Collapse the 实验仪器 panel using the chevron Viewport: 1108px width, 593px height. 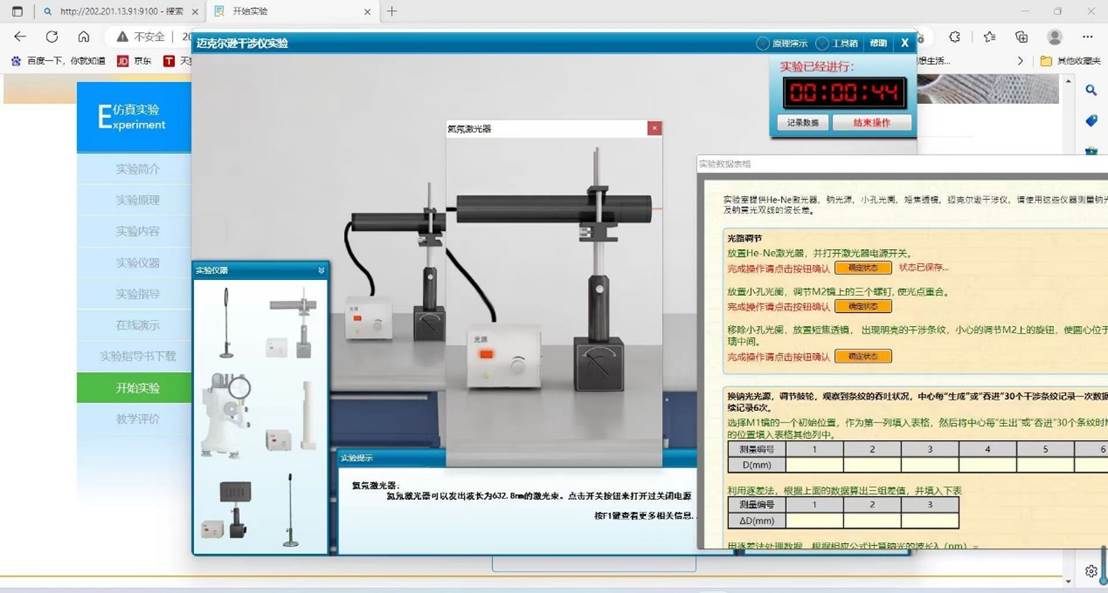[x=321, y=270]
